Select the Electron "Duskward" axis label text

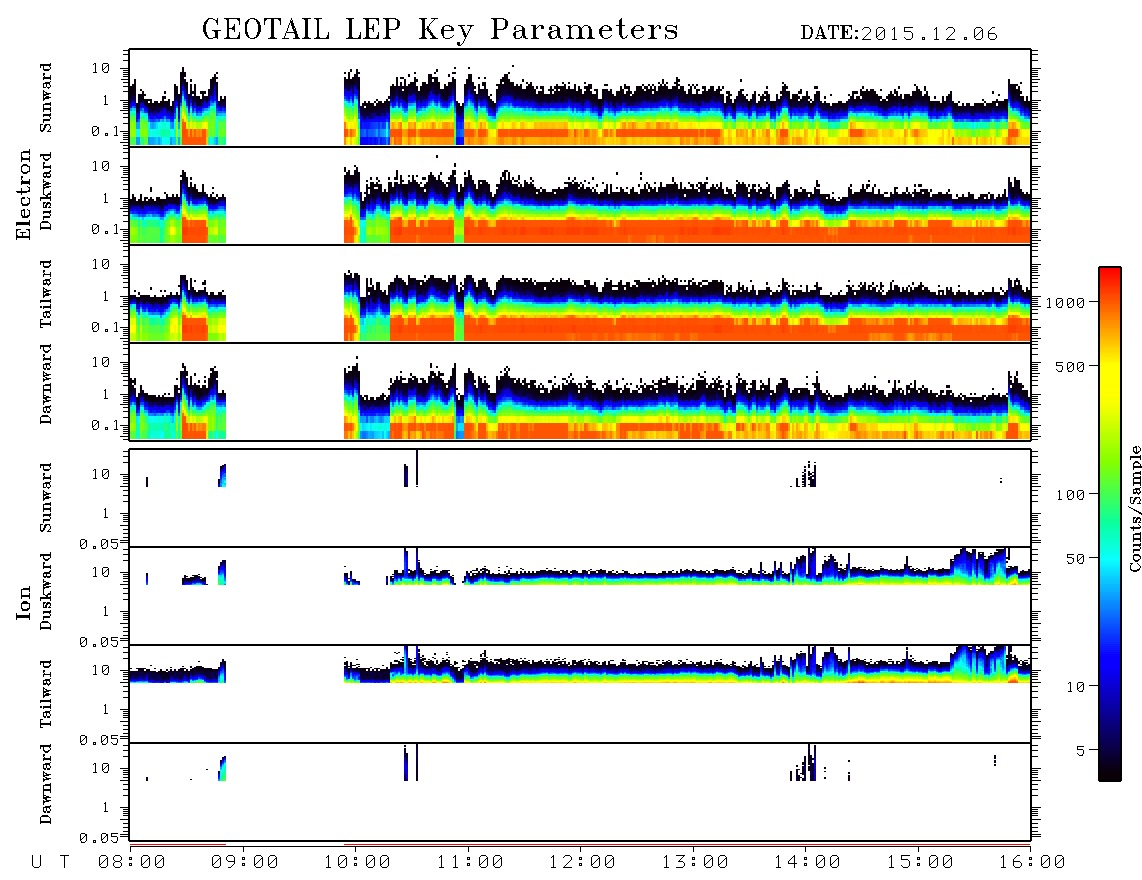pyautogui.click(x=46, y=191)
